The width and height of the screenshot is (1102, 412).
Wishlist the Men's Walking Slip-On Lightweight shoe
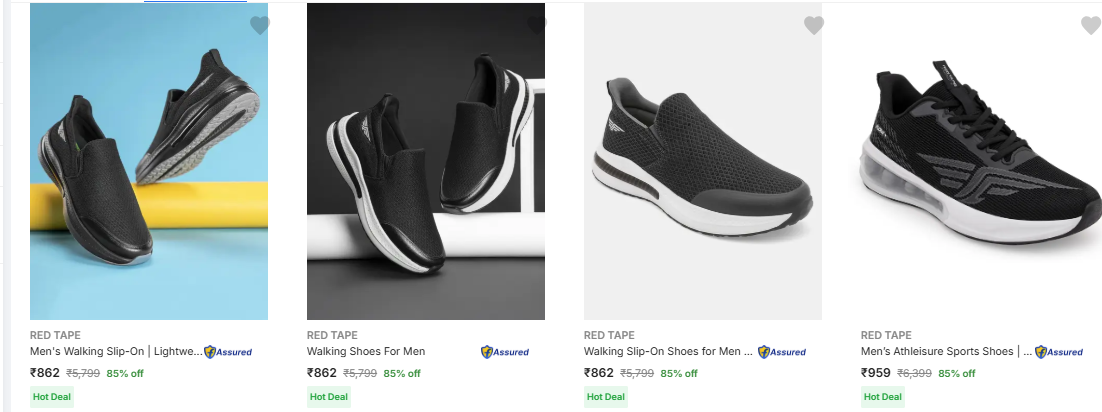click(260, 26)
